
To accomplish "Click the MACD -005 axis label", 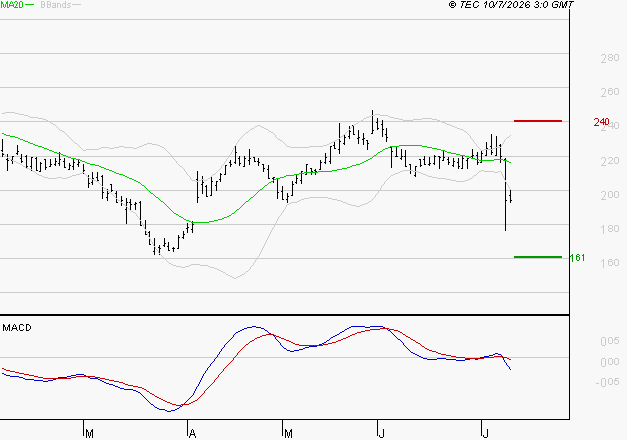I will tap(608, 382).
